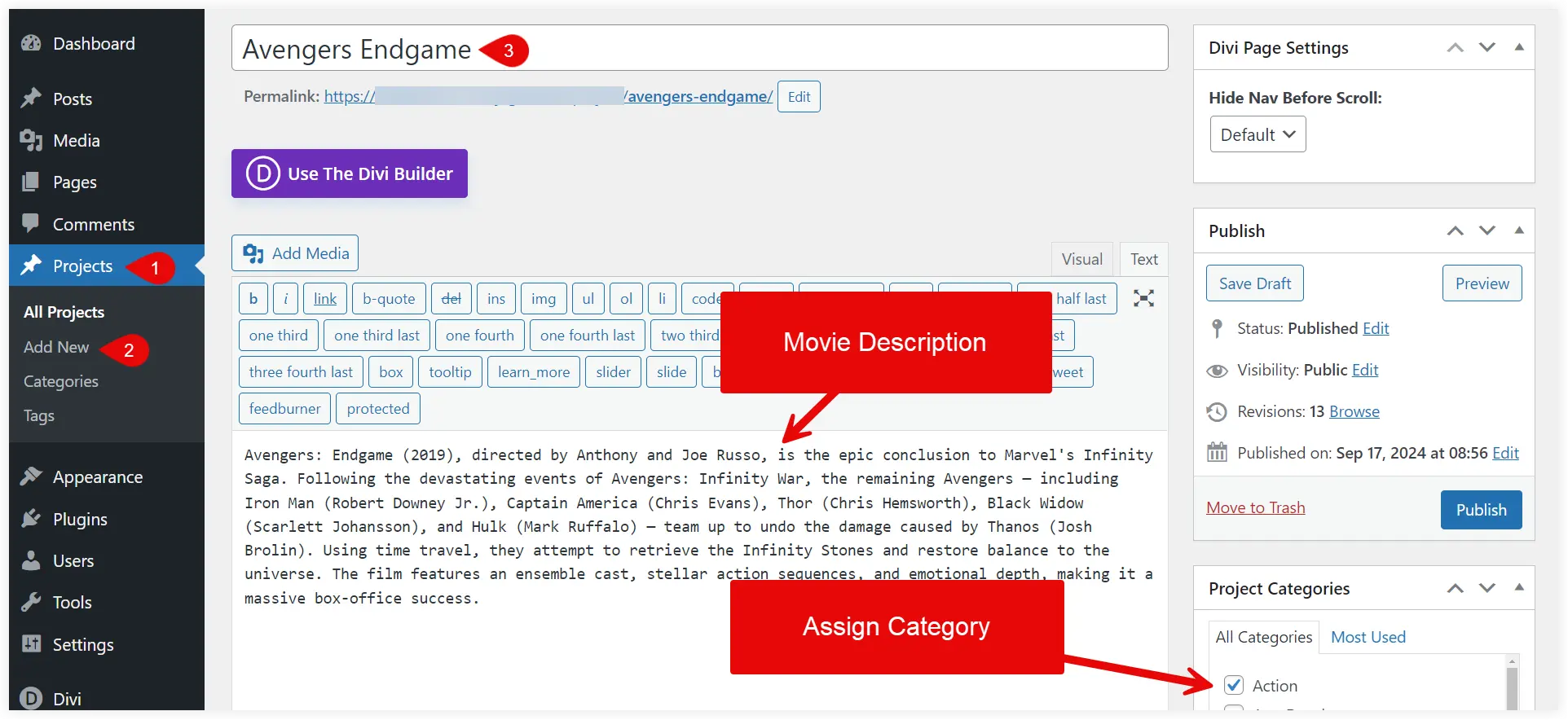Click the Save Draft button
This screenshot has height=720, width=1568.
[x=1255, y=283]
